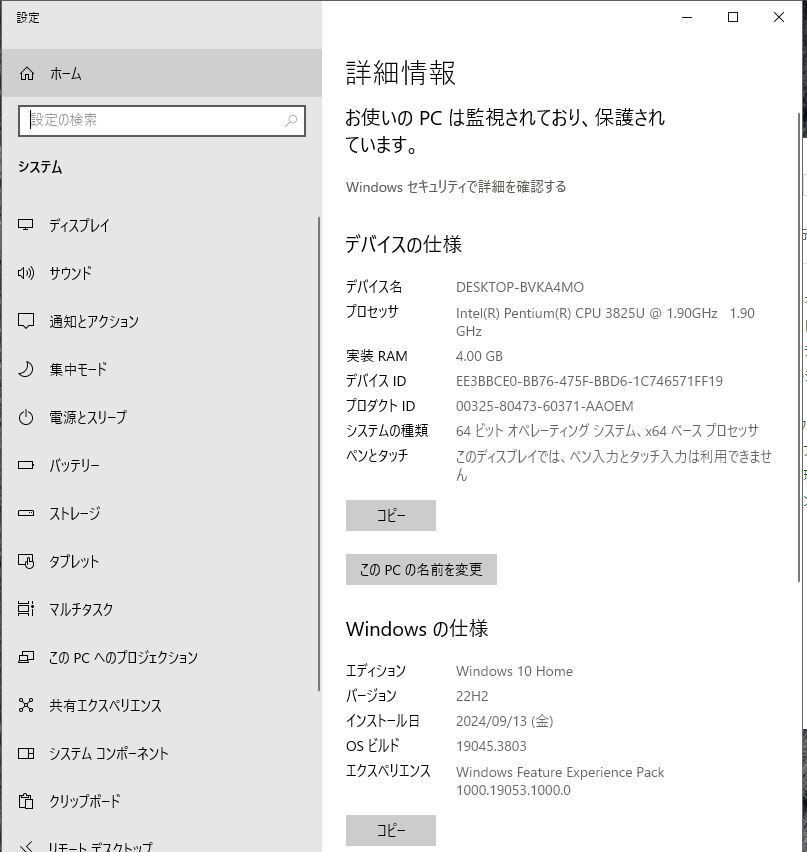The width and height of the screenshot is (807, 852).
Task: Click the Multitasking icon
Action: click(x=26, y=609)
